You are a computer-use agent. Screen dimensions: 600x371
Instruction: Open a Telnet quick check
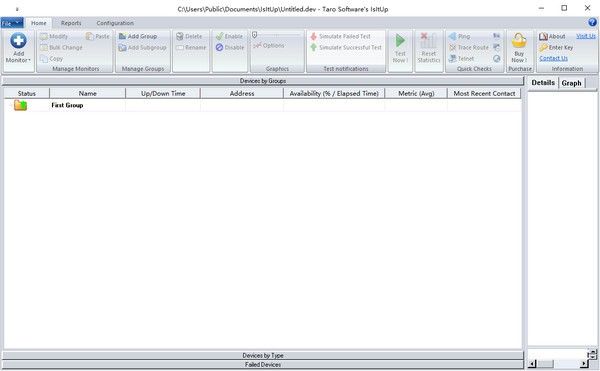tap(461, 59)
